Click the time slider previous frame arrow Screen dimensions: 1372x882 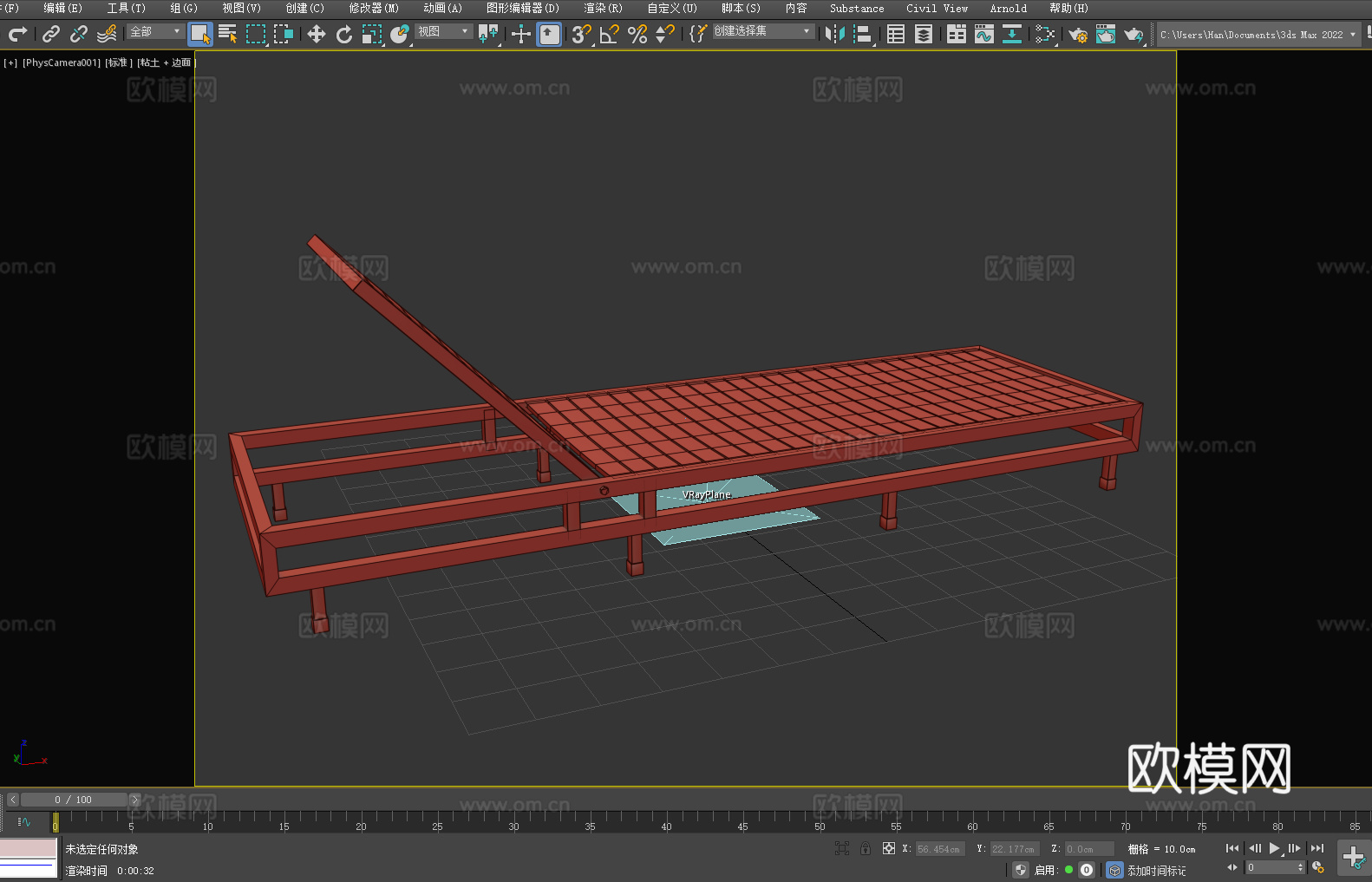(x=12, y=800)
